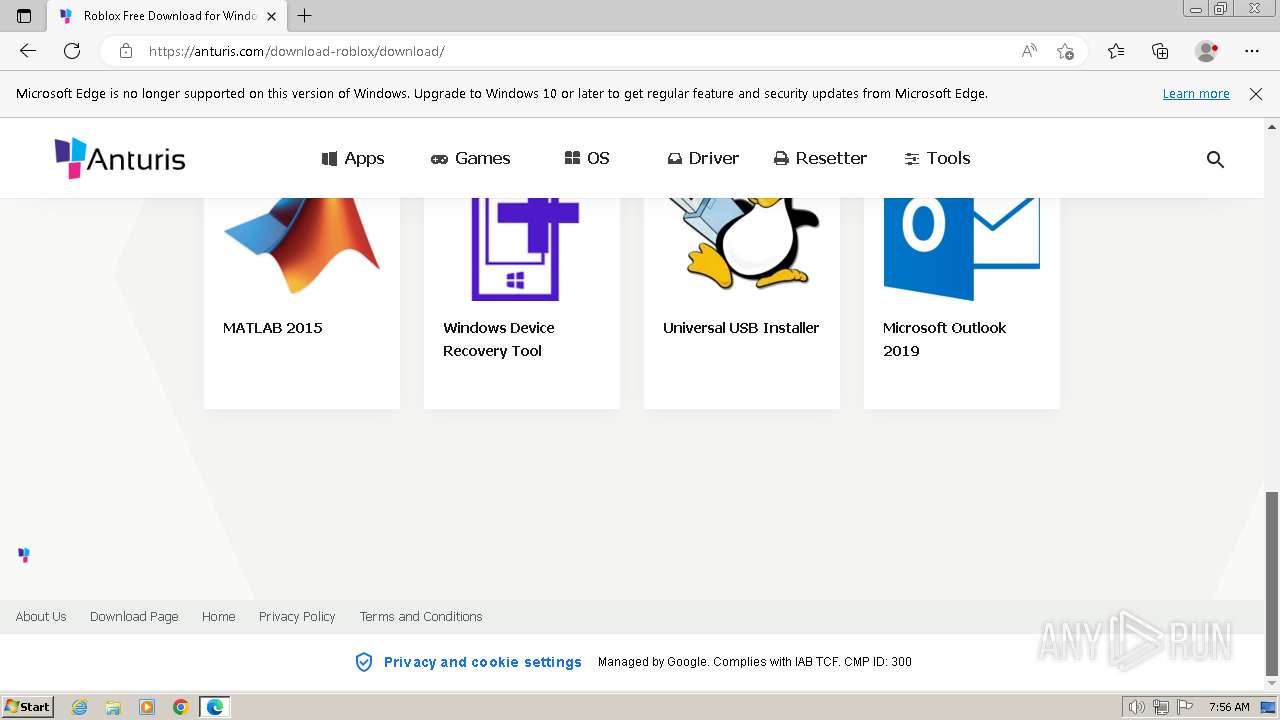Screen dimensions: 1280x720
Task: Open Terms and Conditions footer link
Action: point(421,616)
